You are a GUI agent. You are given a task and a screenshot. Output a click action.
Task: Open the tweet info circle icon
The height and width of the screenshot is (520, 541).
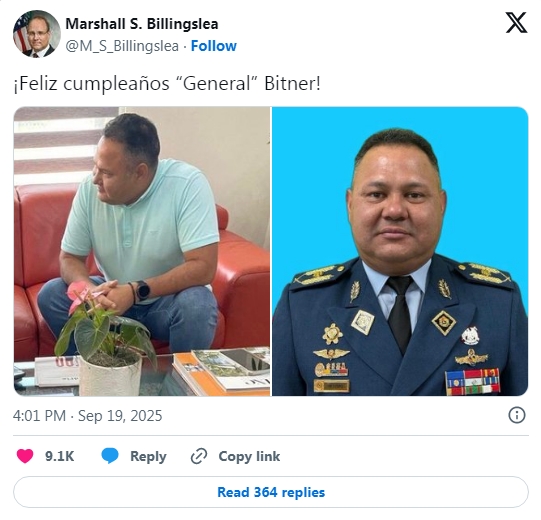click(x=517, y=415)
